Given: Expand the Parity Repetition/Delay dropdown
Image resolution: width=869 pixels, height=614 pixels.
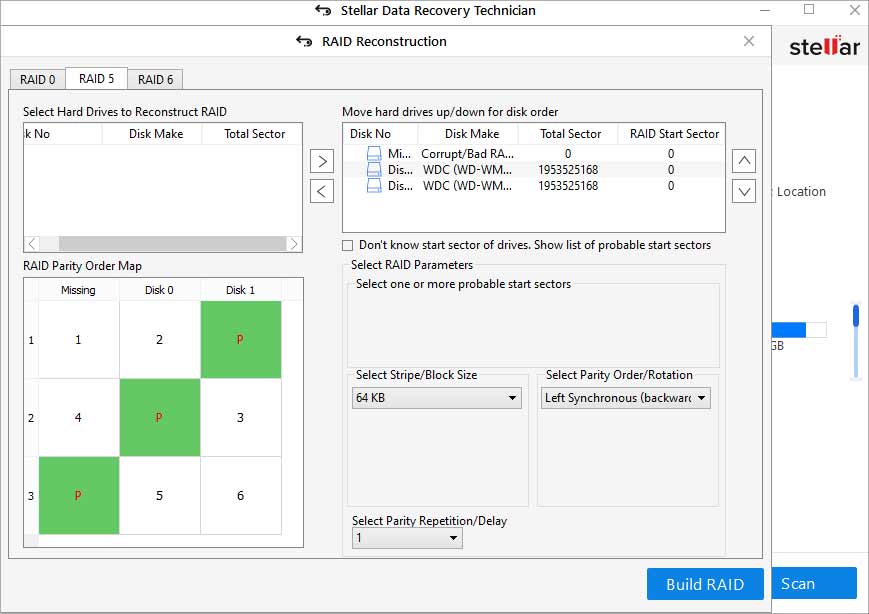Looking at the screenshot, I should click(x=407, y=538).
